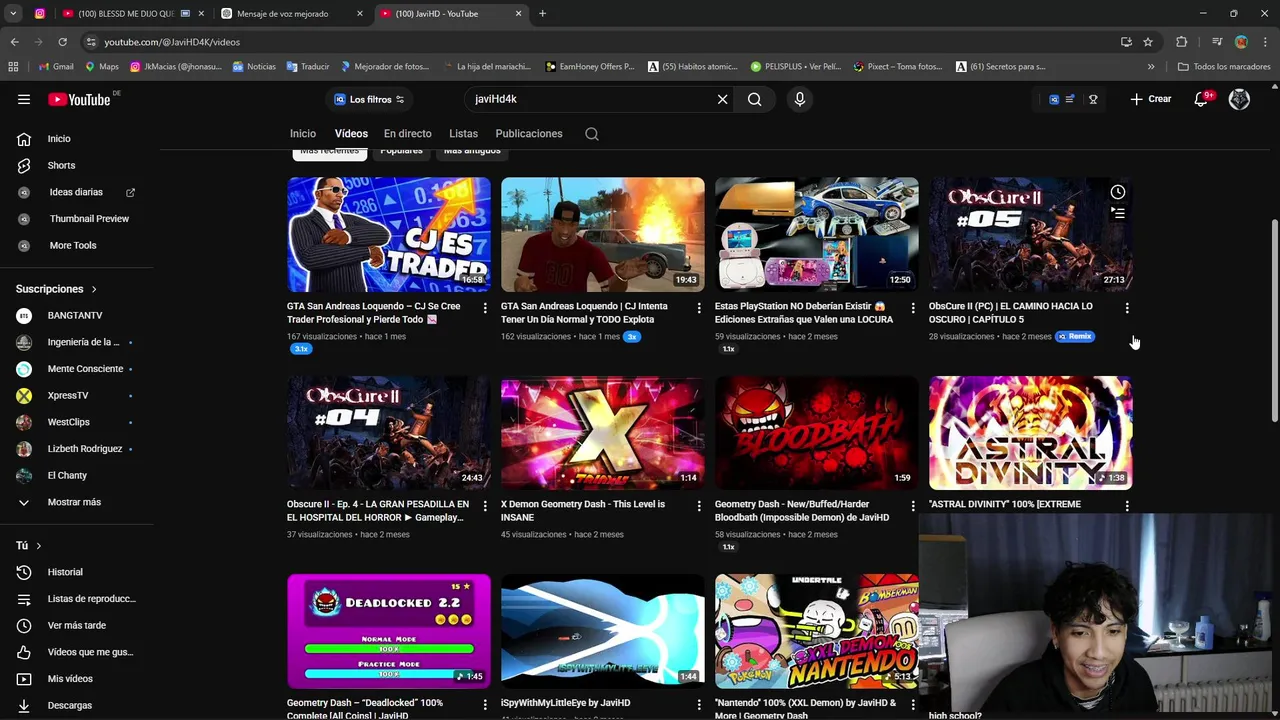Install app icon in the address bar

pyautogui.click(x=1126, y=42)
